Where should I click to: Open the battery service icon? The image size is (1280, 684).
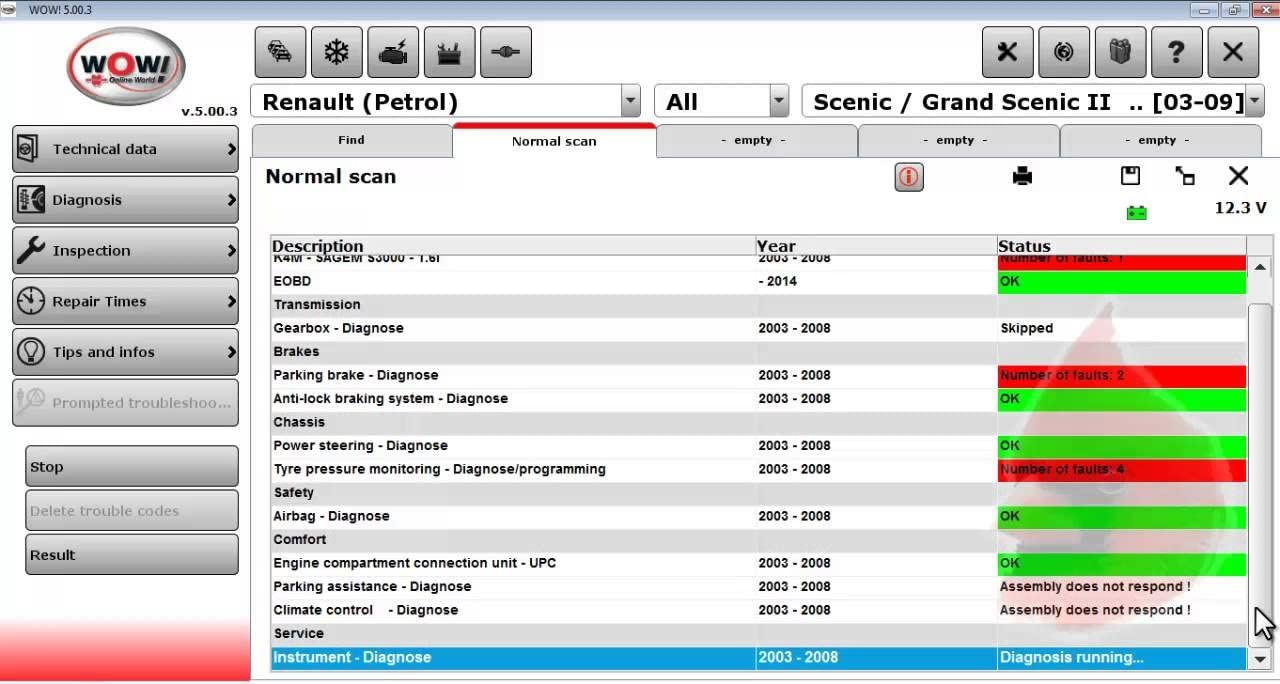click(x=449, y=52)
